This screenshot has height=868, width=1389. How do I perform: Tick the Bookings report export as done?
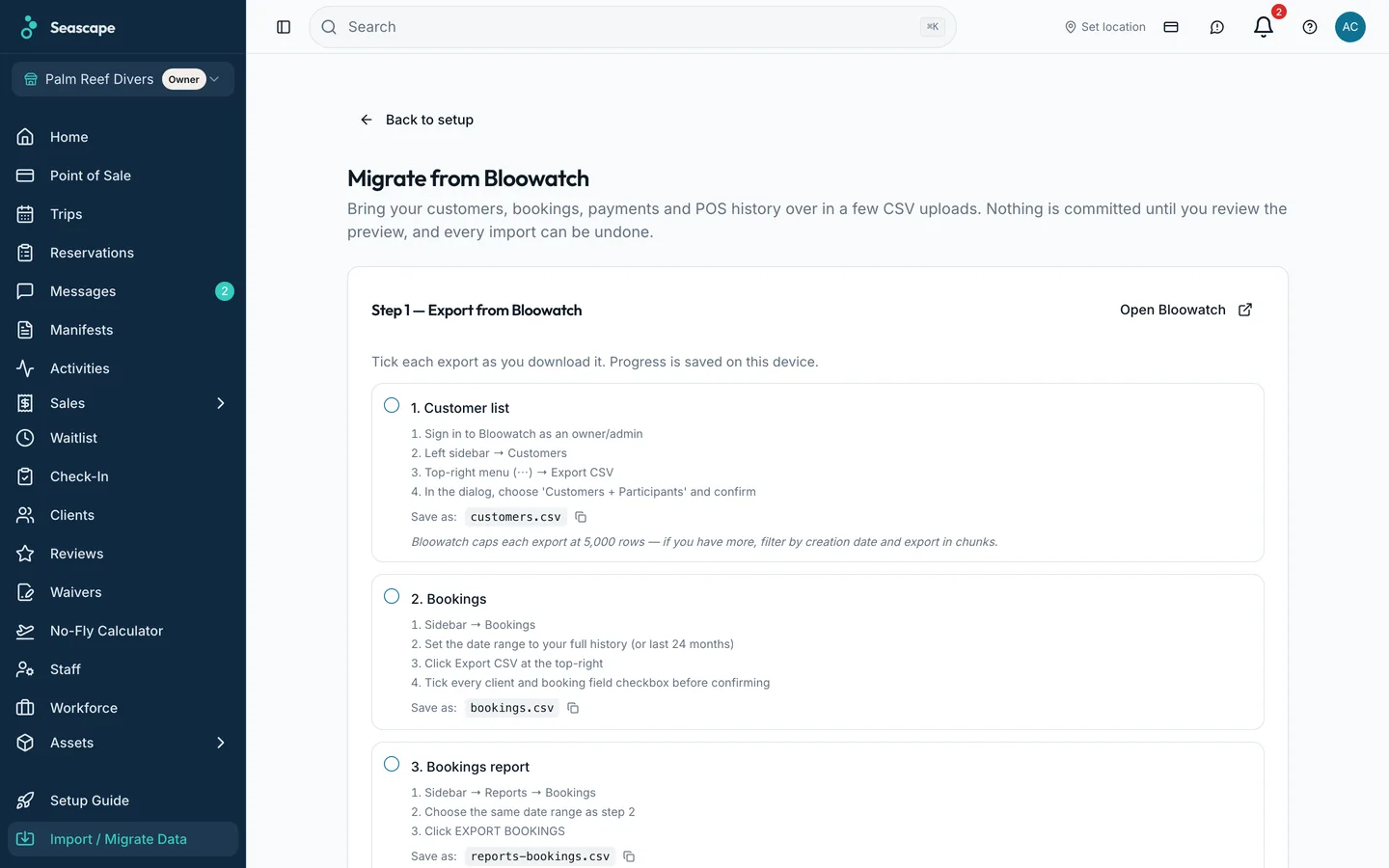(x=392, y=764)
